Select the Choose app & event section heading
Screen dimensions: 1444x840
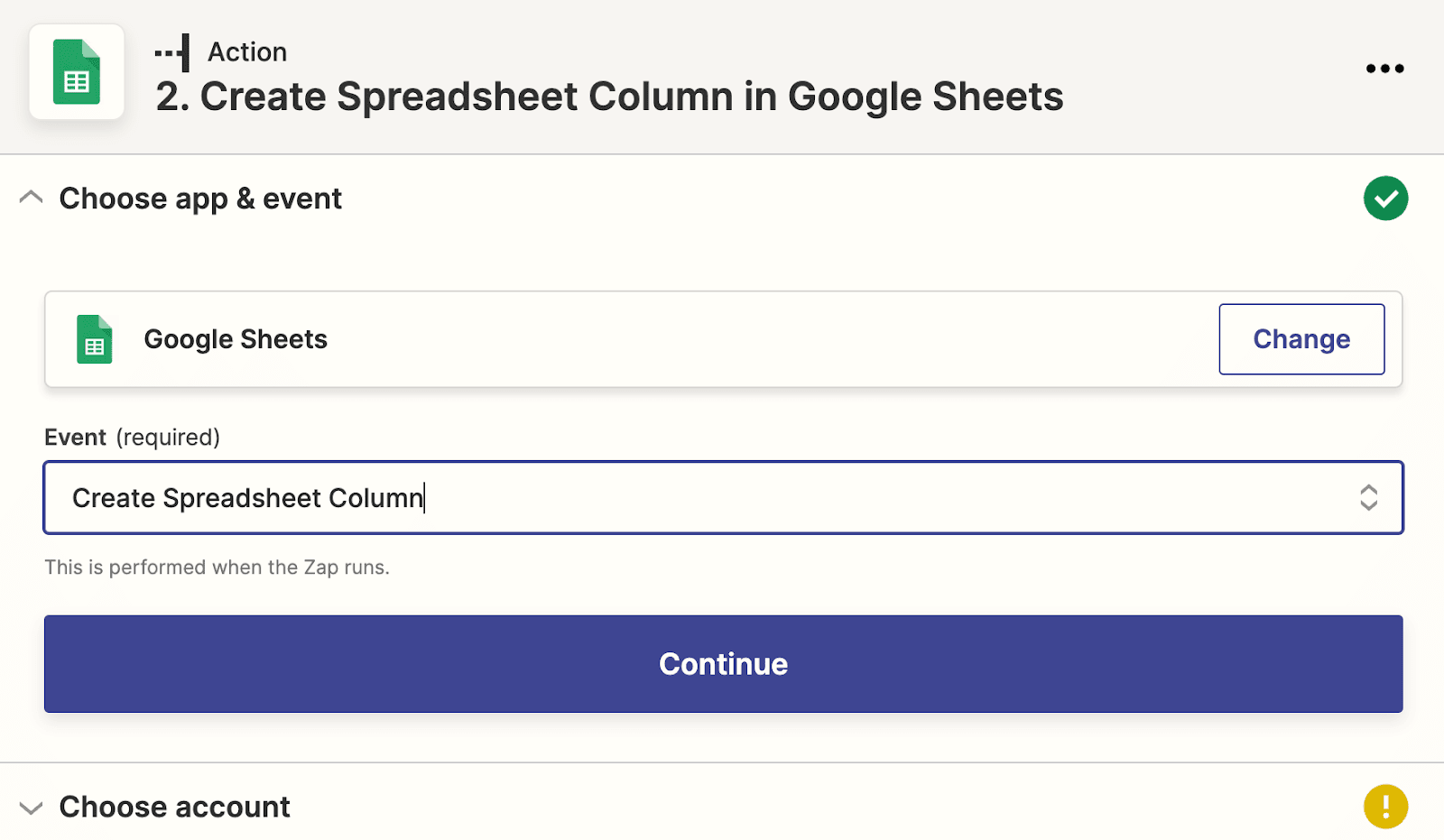(200, 198)
